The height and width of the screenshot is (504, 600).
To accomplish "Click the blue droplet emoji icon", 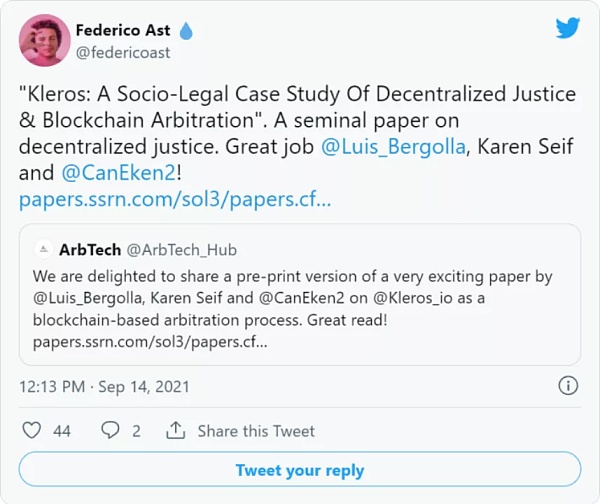I will point(185,31).
